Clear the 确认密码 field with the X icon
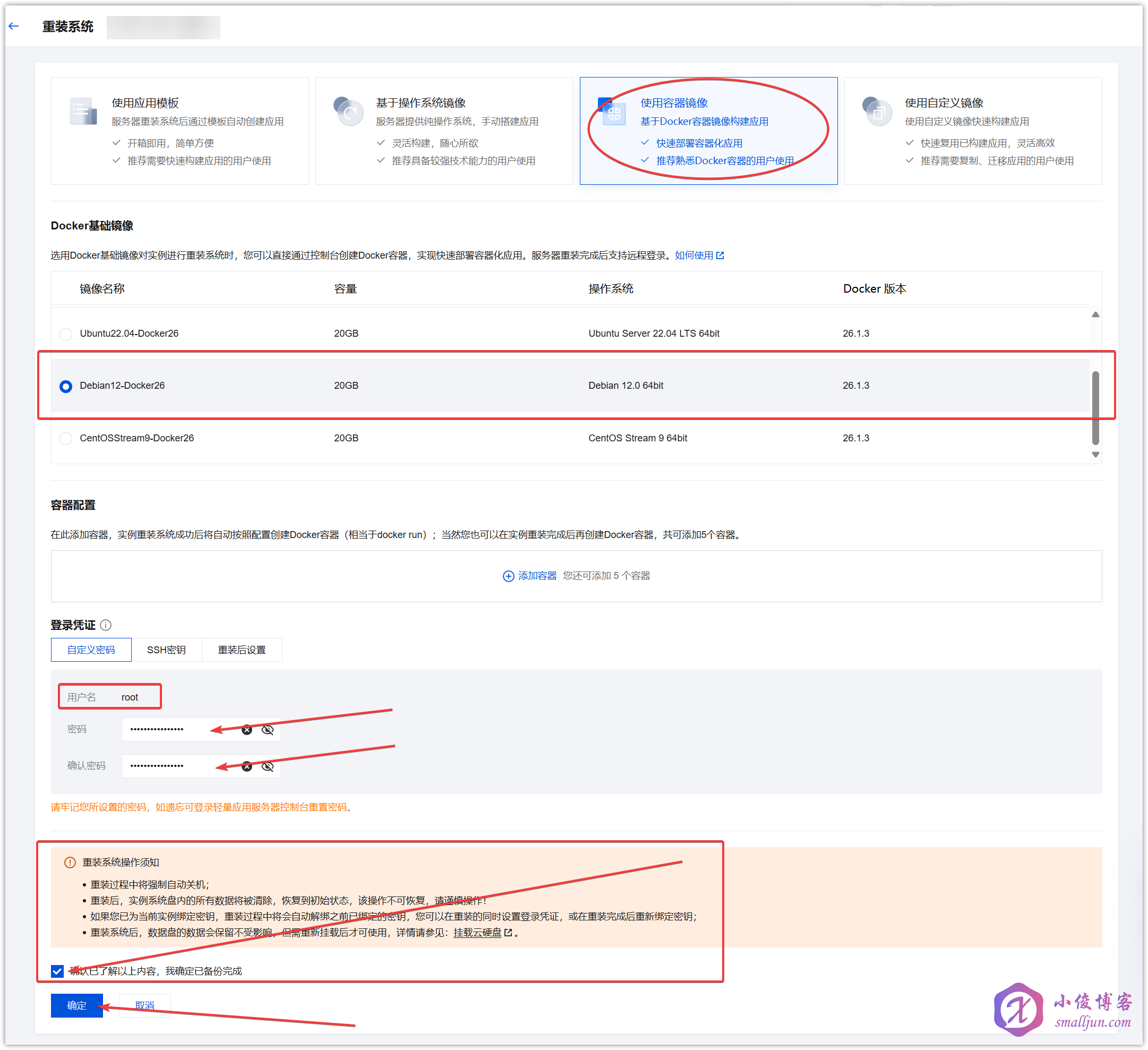1148x1050 pixels. coord(246,766)
